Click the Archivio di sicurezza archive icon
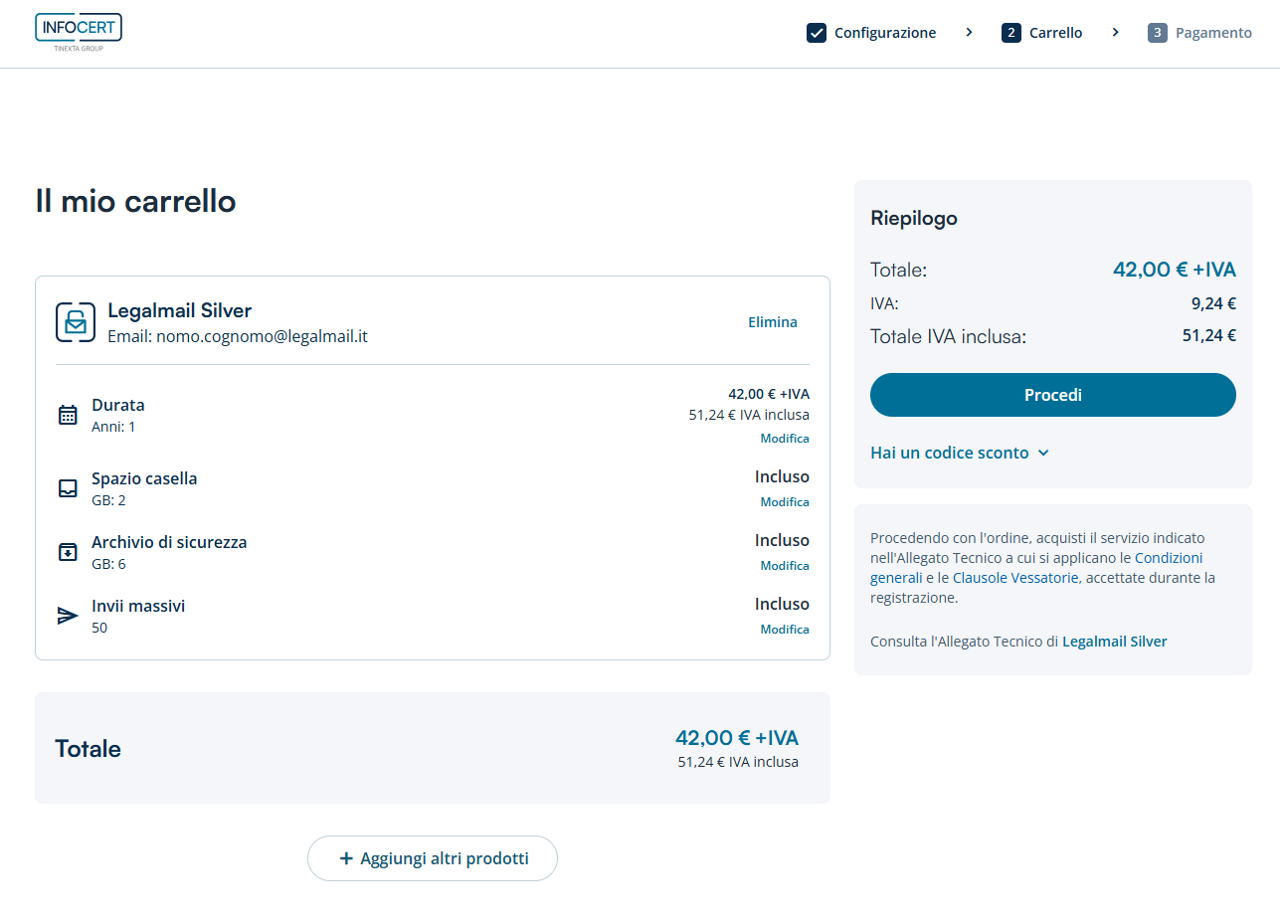 pyautogui.click(x=67, y=552)
